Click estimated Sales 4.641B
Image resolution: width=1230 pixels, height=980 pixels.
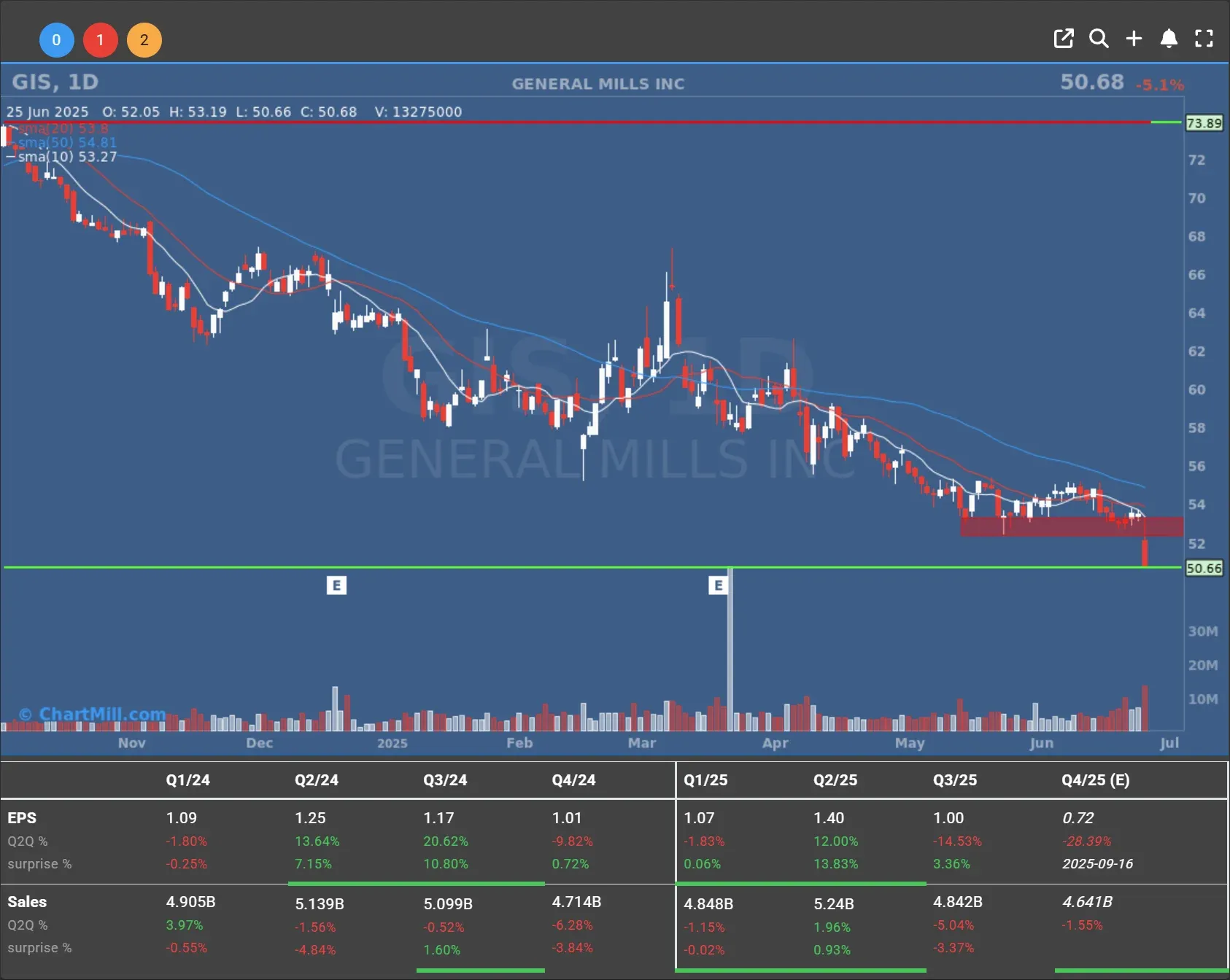1087,902
